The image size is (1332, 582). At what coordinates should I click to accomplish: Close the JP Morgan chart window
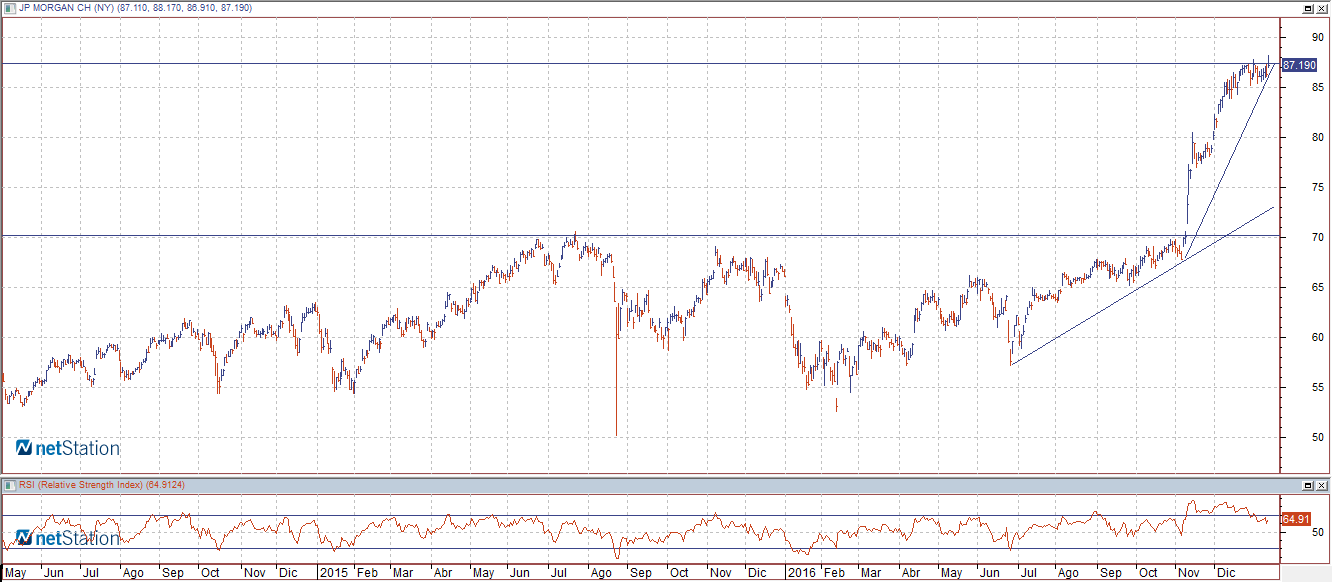(x=1321, y=8)
